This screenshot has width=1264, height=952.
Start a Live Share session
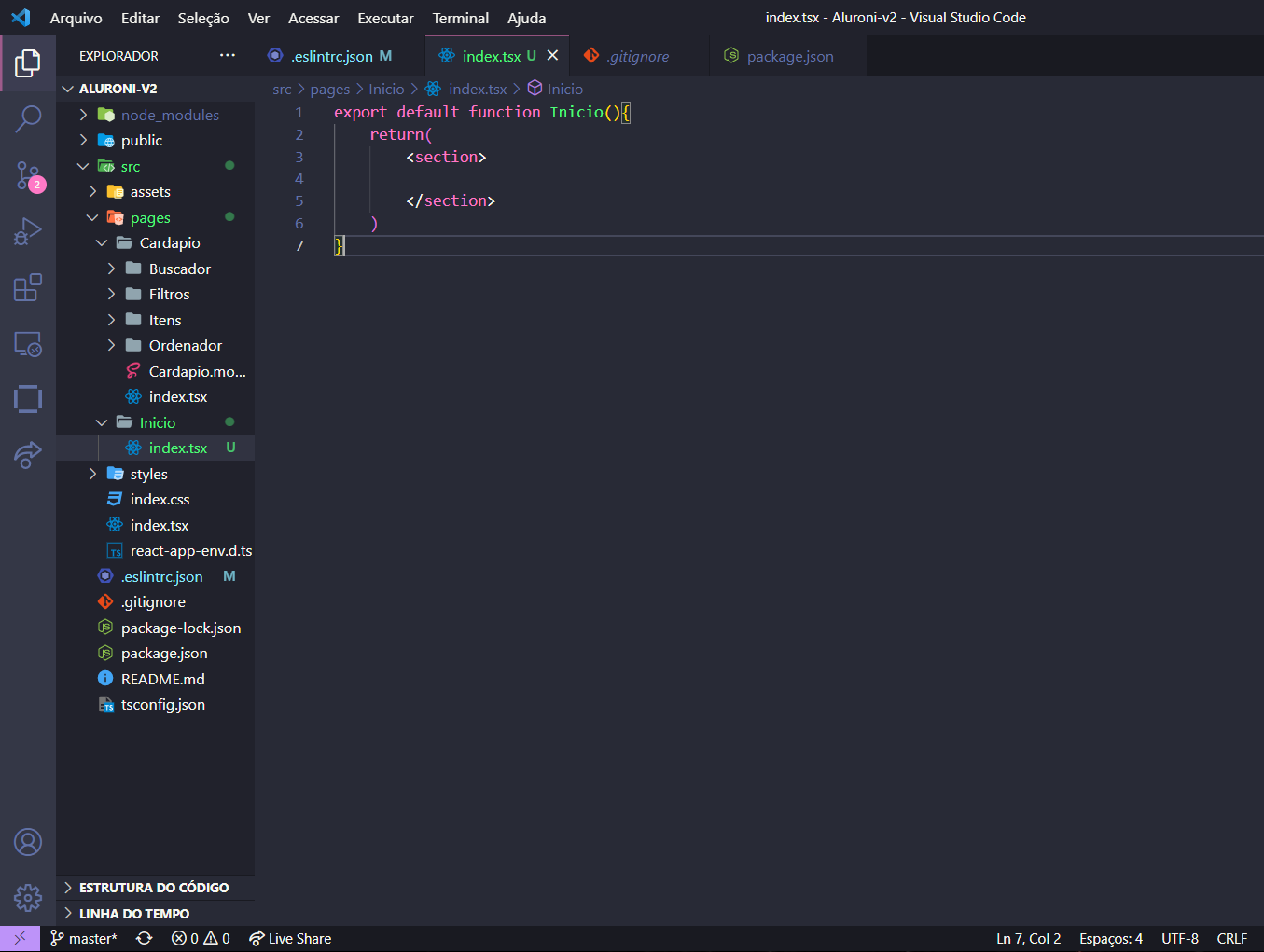289,938
